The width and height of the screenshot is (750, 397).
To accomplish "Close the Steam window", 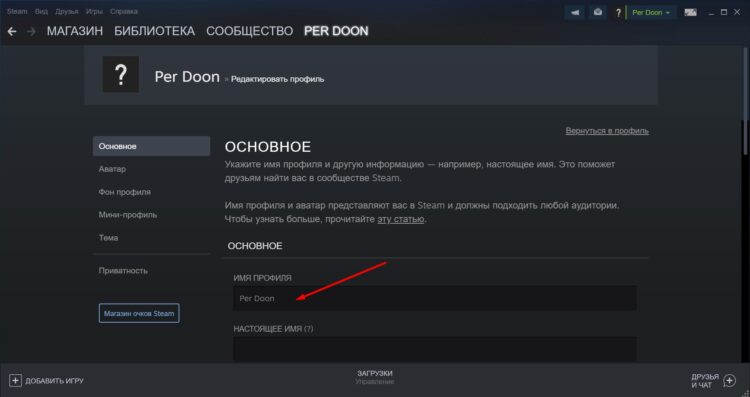I will 737,12.
